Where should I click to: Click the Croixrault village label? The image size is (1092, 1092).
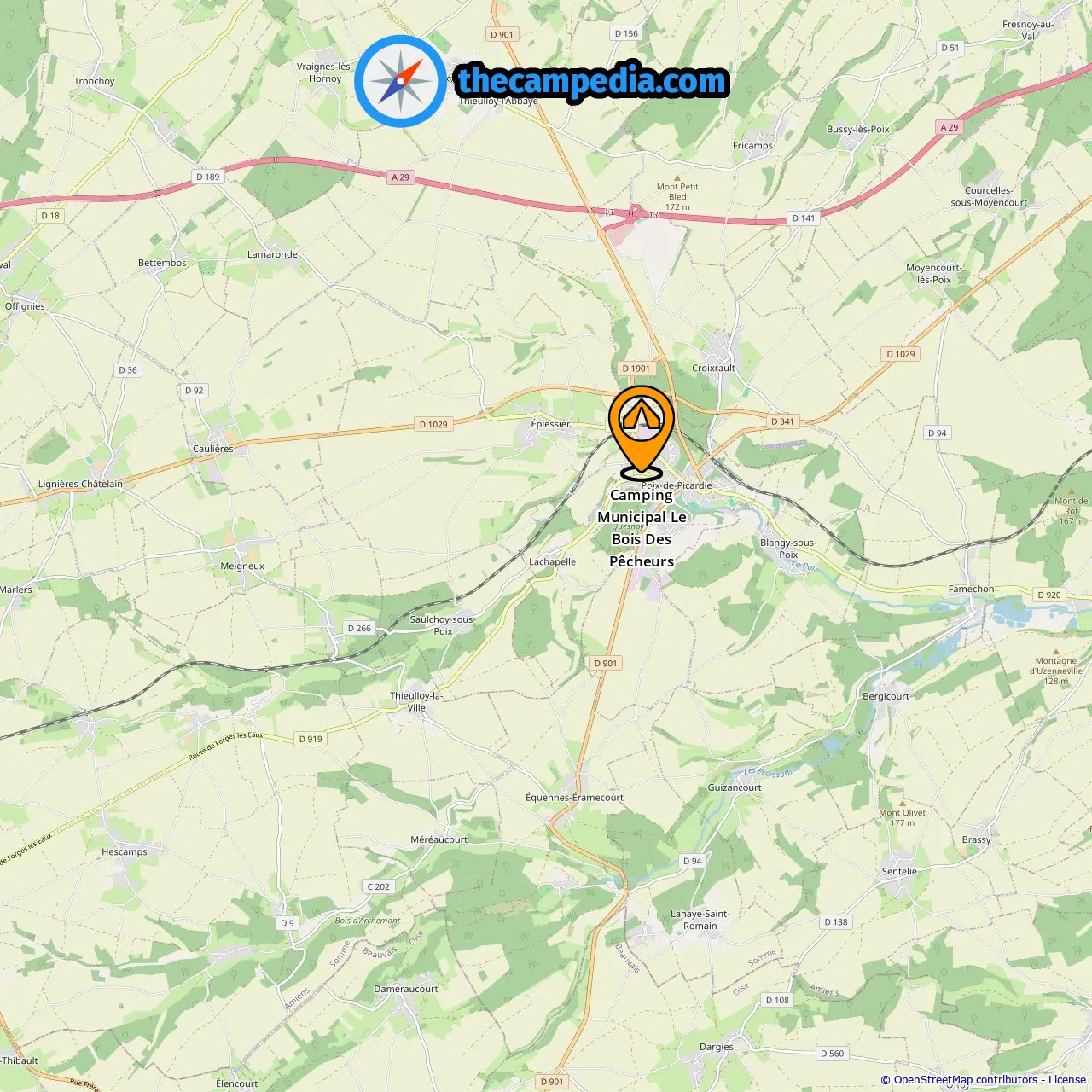pyautogui.click(x=713, y=368)
